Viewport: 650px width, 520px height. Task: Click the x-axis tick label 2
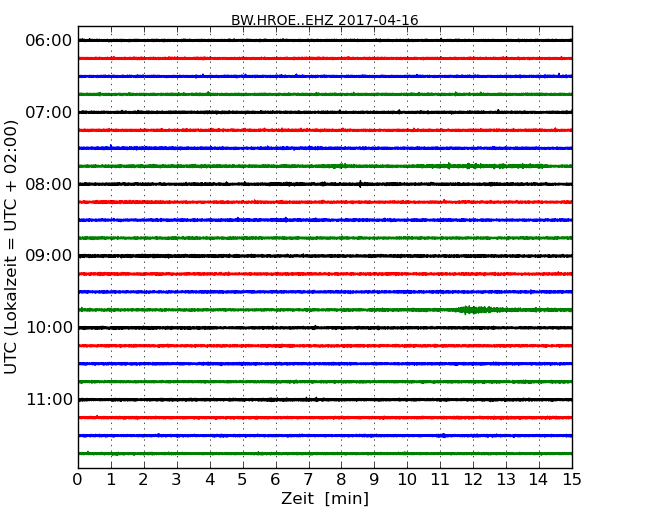tap(144, 480)
